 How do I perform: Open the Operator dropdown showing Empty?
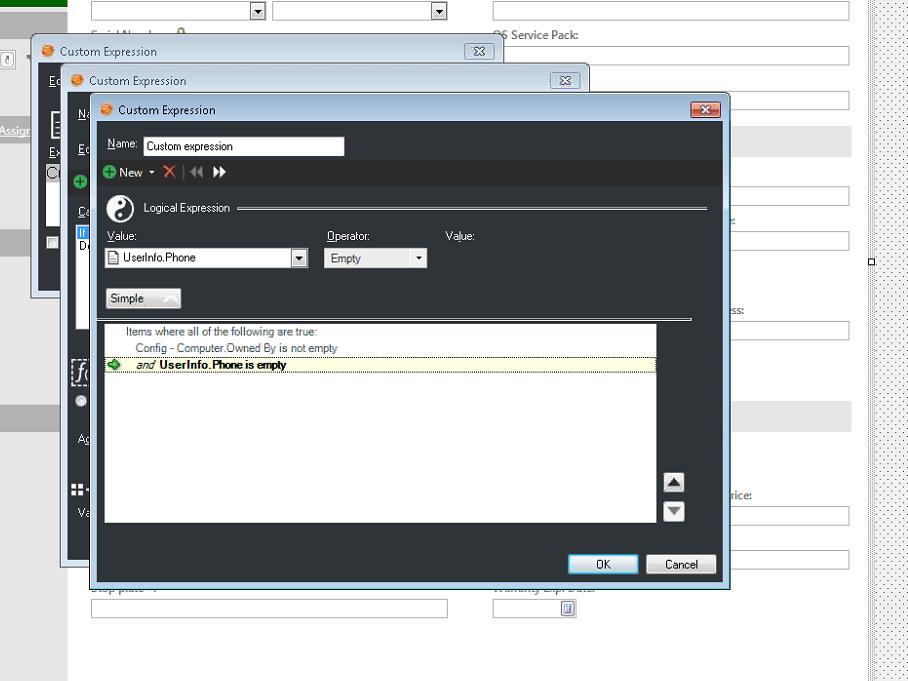417,258
